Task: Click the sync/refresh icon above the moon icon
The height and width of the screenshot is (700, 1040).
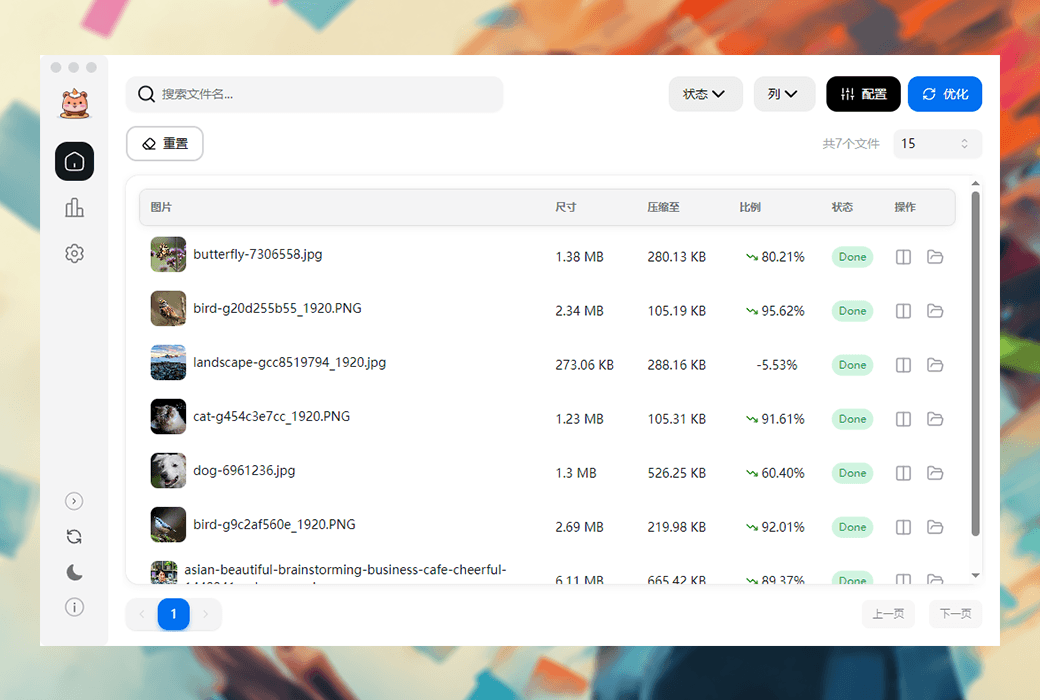Action: (74, 536)
